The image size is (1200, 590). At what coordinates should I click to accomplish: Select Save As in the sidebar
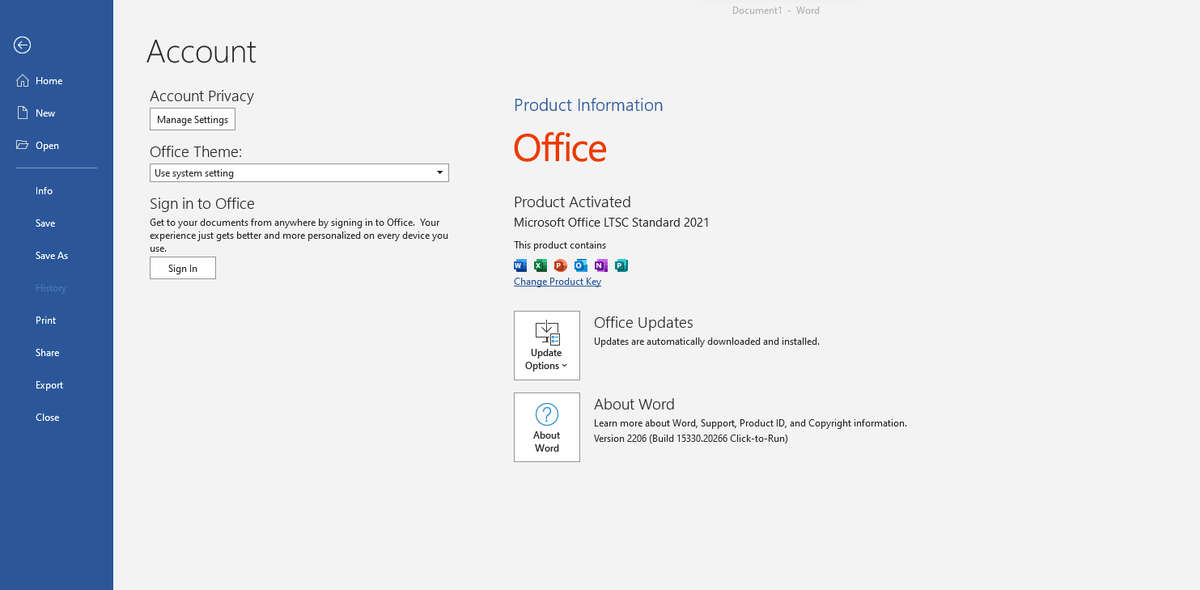pos(52,256)
